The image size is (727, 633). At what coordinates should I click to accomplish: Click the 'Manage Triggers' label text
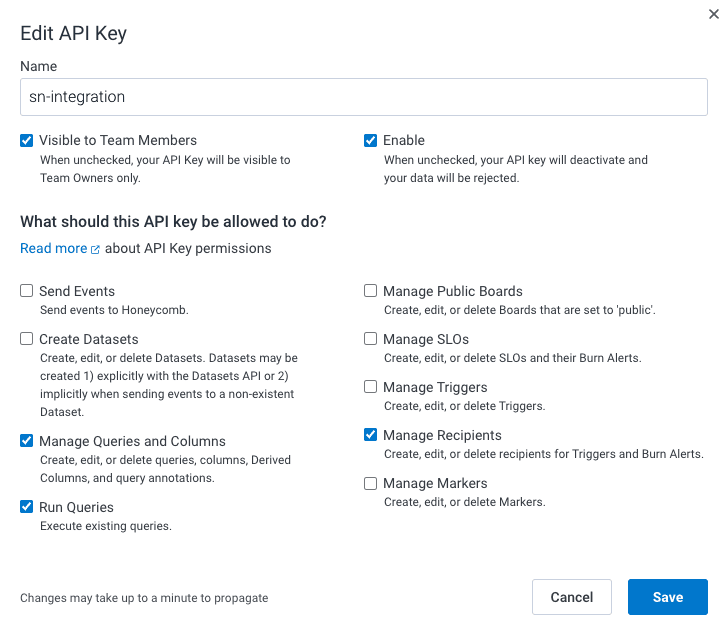tap(435, 387)
